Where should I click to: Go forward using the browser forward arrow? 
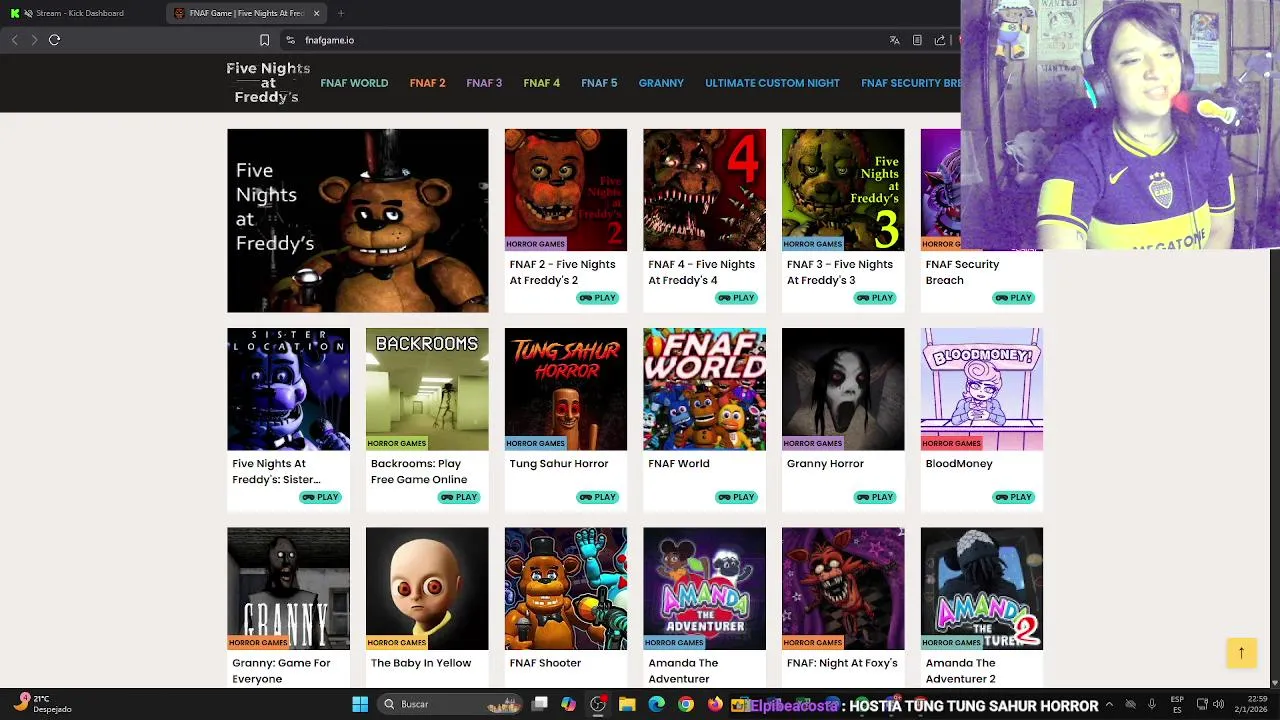coord(34,40)
